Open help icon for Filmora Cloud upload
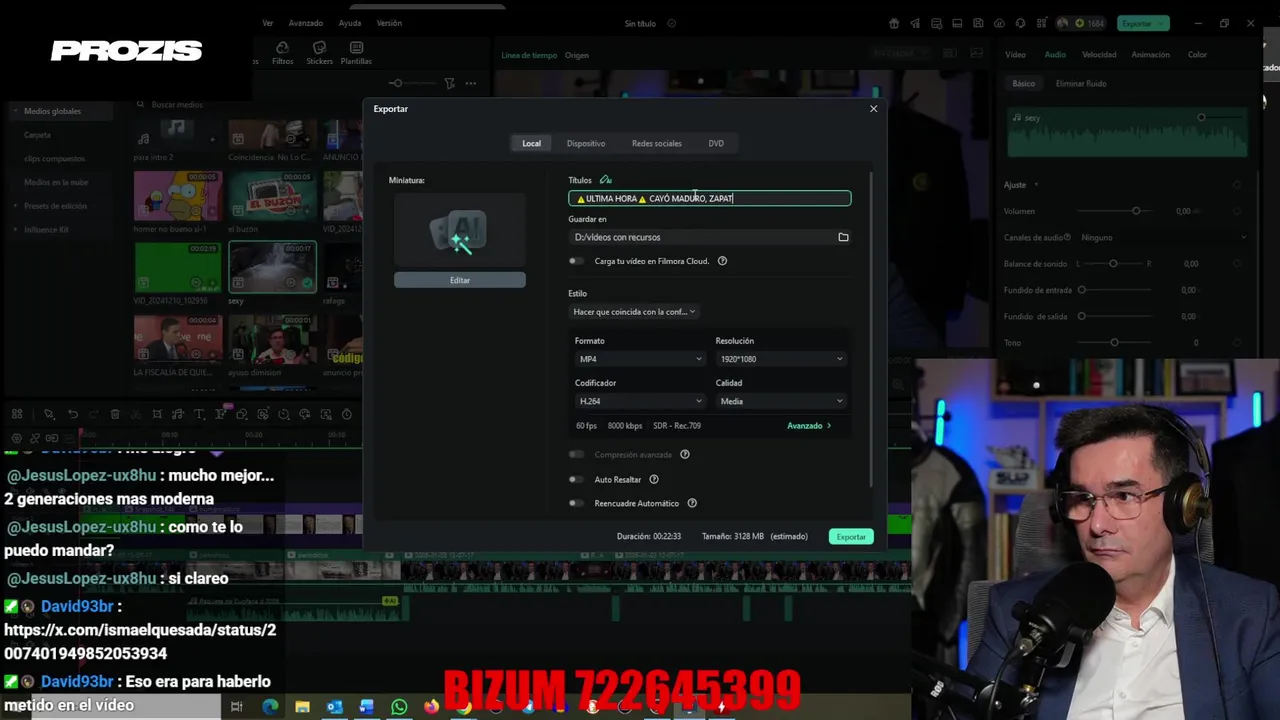 click(x=722, y=261)
